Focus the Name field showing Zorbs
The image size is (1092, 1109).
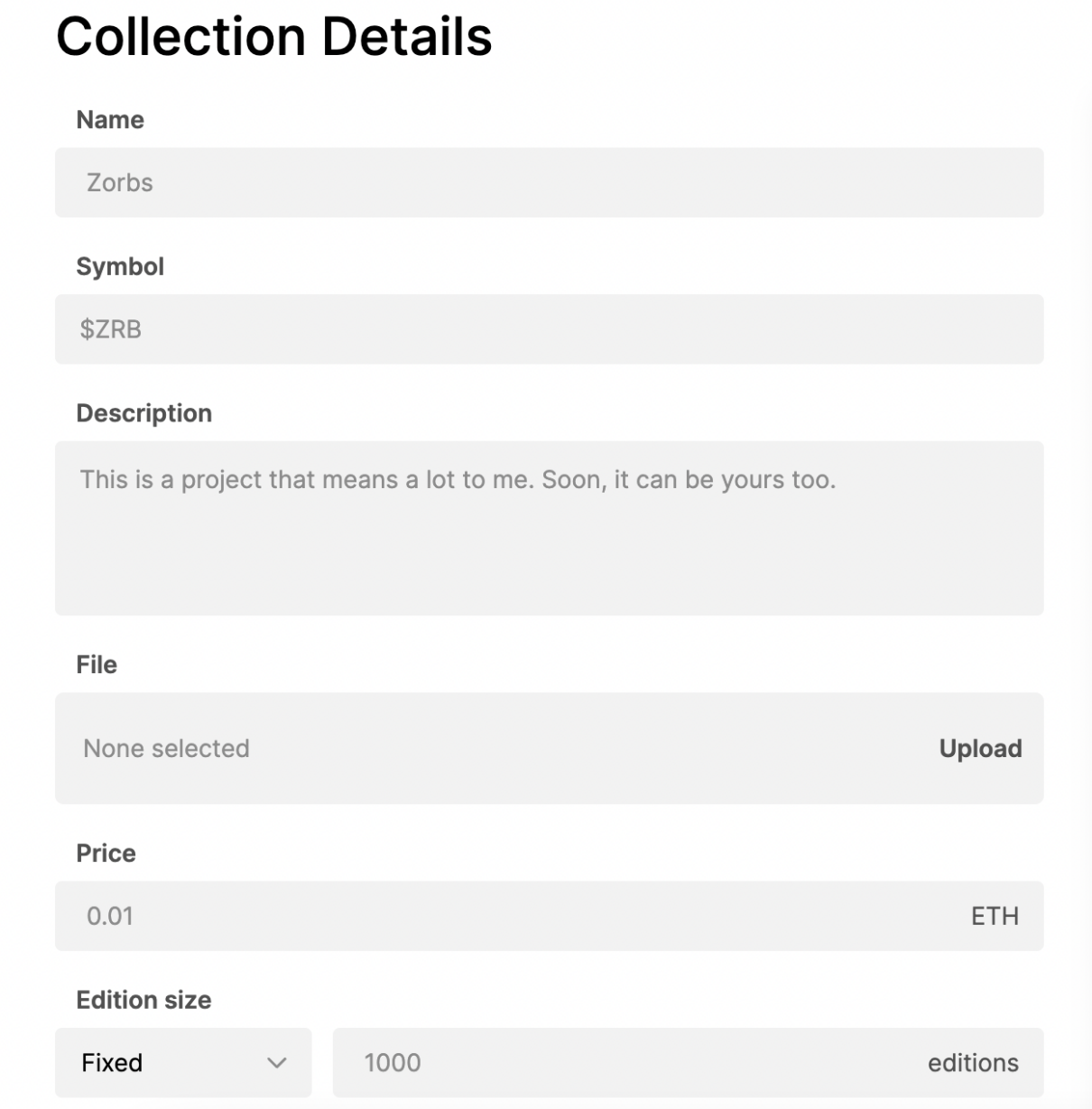(549, 183)
